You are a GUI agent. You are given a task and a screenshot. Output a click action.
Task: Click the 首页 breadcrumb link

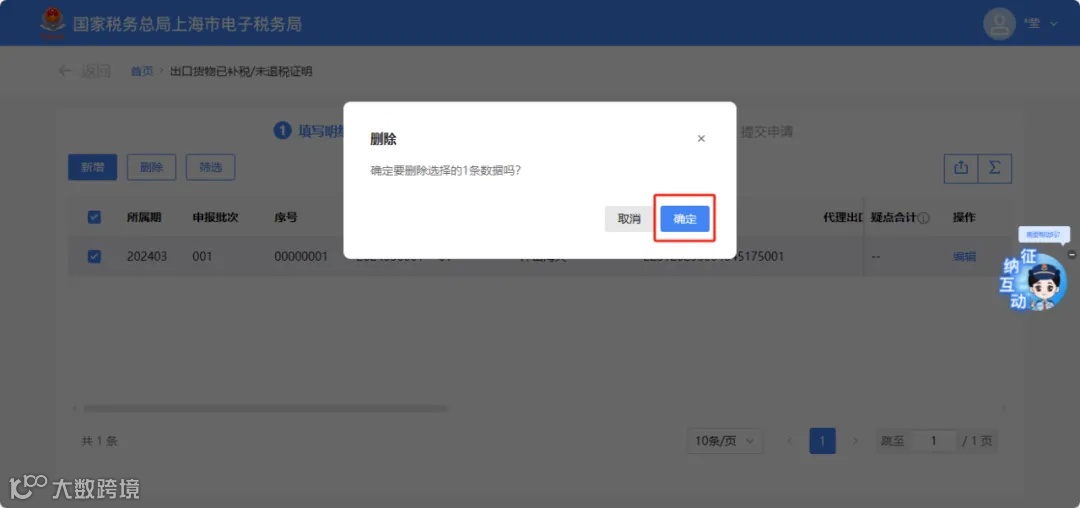coord(142,71)
